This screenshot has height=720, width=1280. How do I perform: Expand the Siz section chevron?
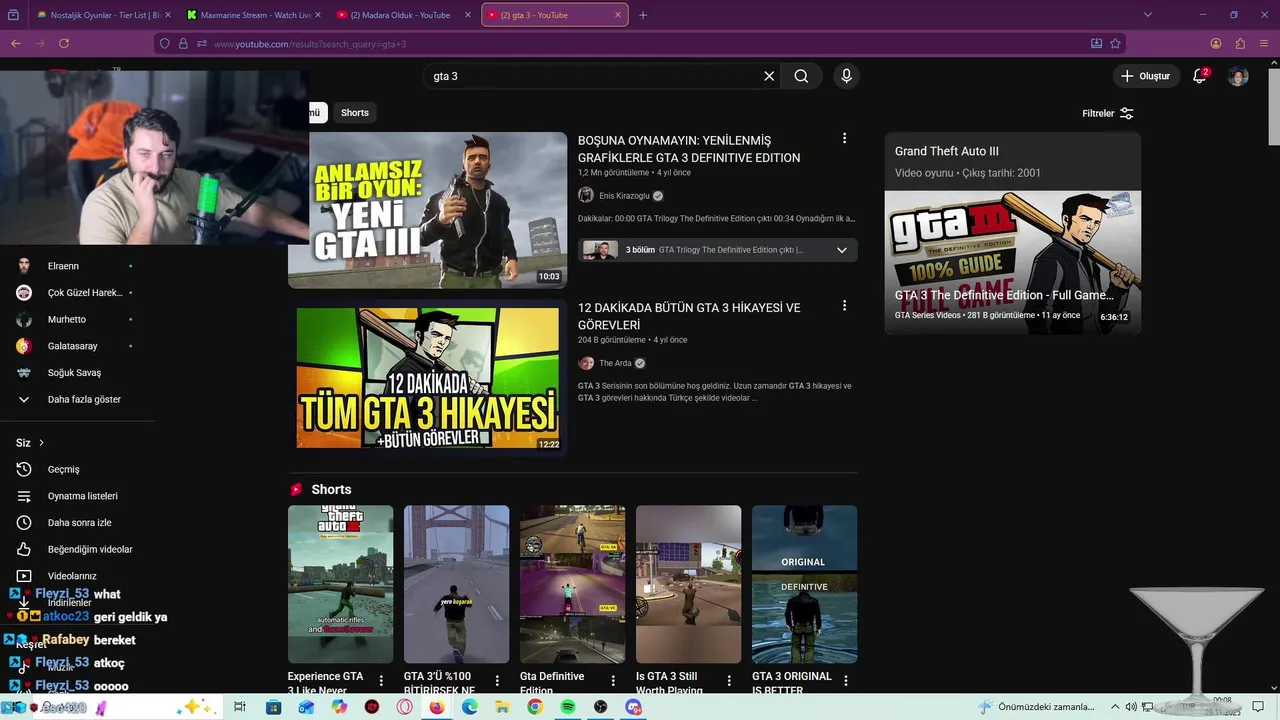(x=41, y=443)
